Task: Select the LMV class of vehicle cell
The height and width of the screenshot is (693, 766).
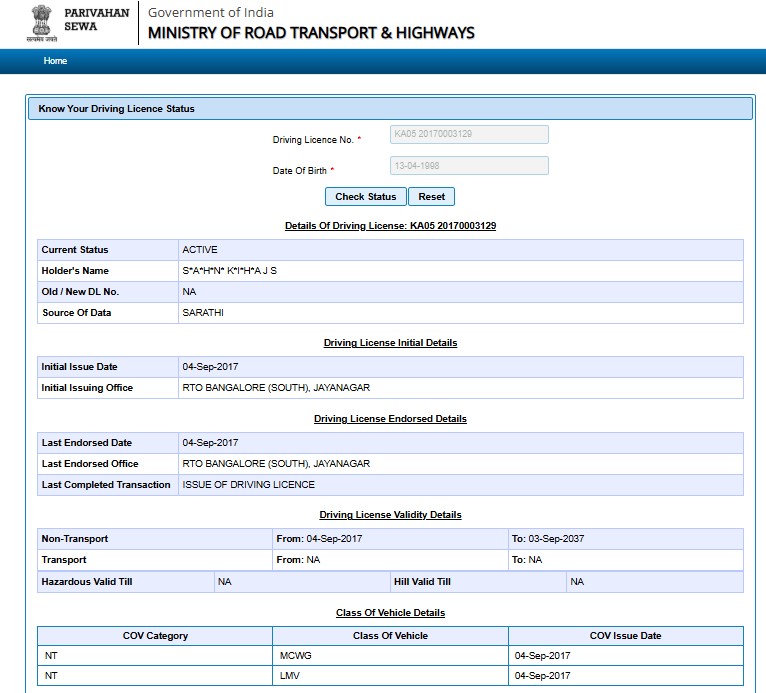Action: click(290, 676)
